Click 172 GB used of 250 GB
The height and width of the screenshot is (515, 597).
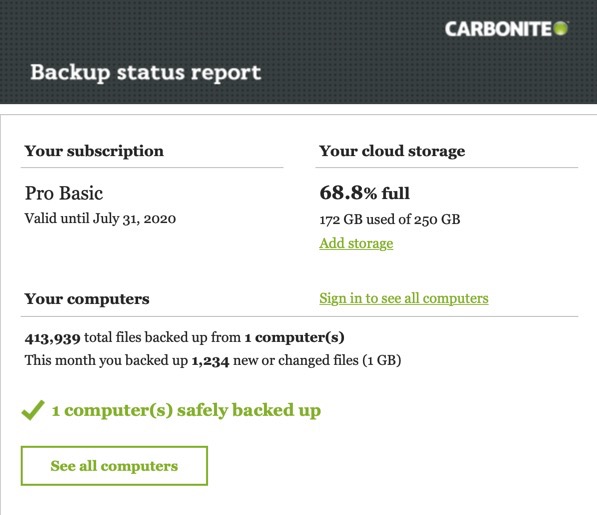[x=390, y=220]
